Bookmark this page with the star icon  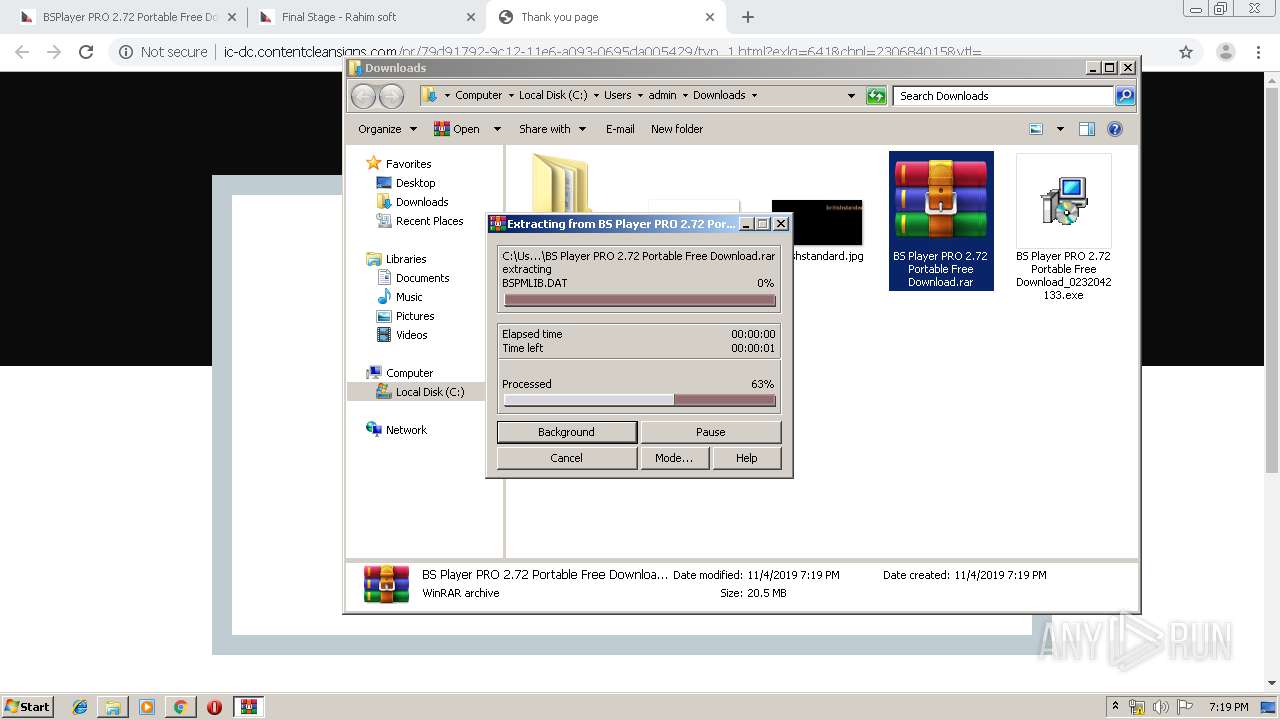tap(1186, 52)
